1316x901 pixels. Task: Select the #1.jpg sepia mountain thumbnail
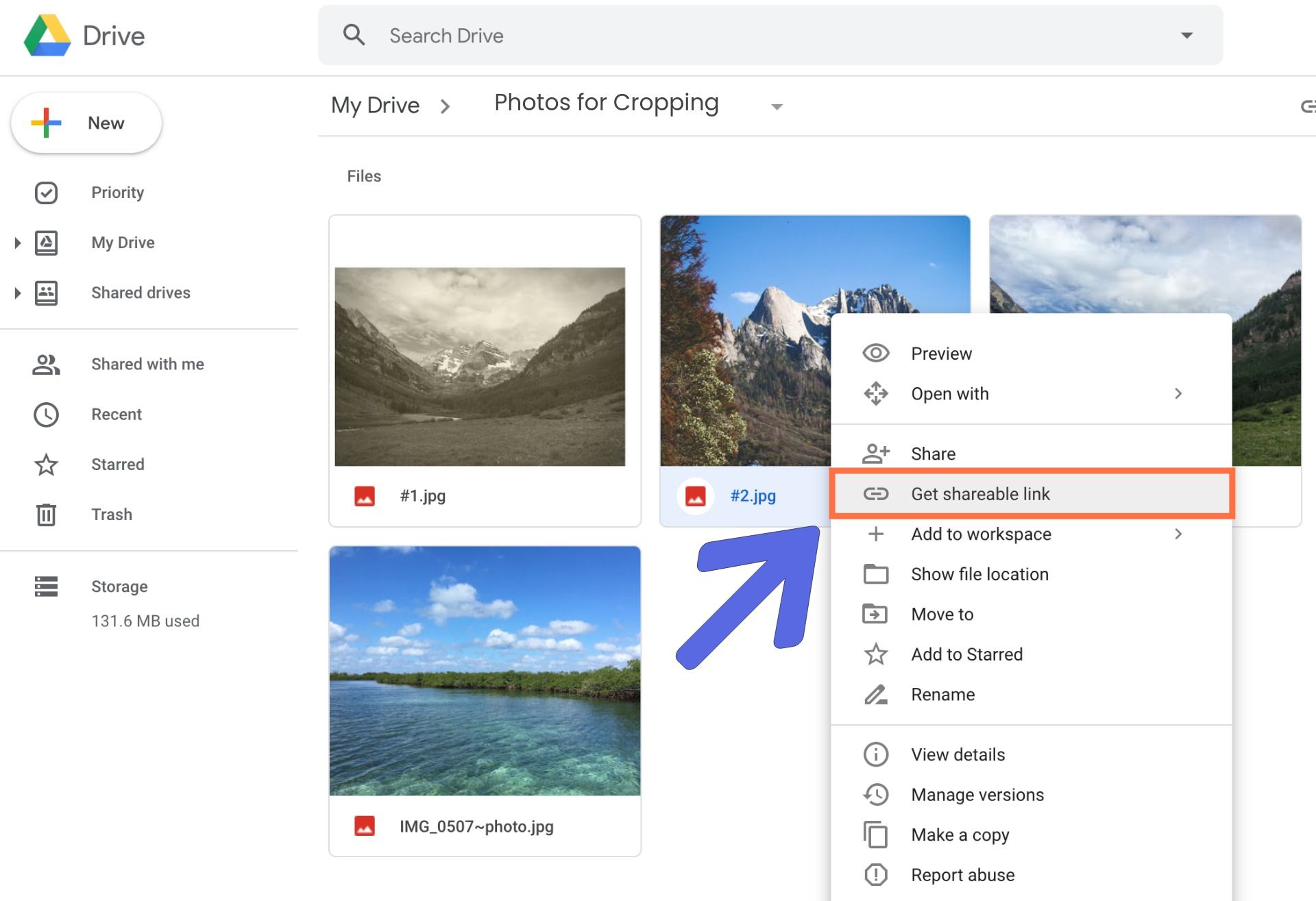(x=480, y=367)
